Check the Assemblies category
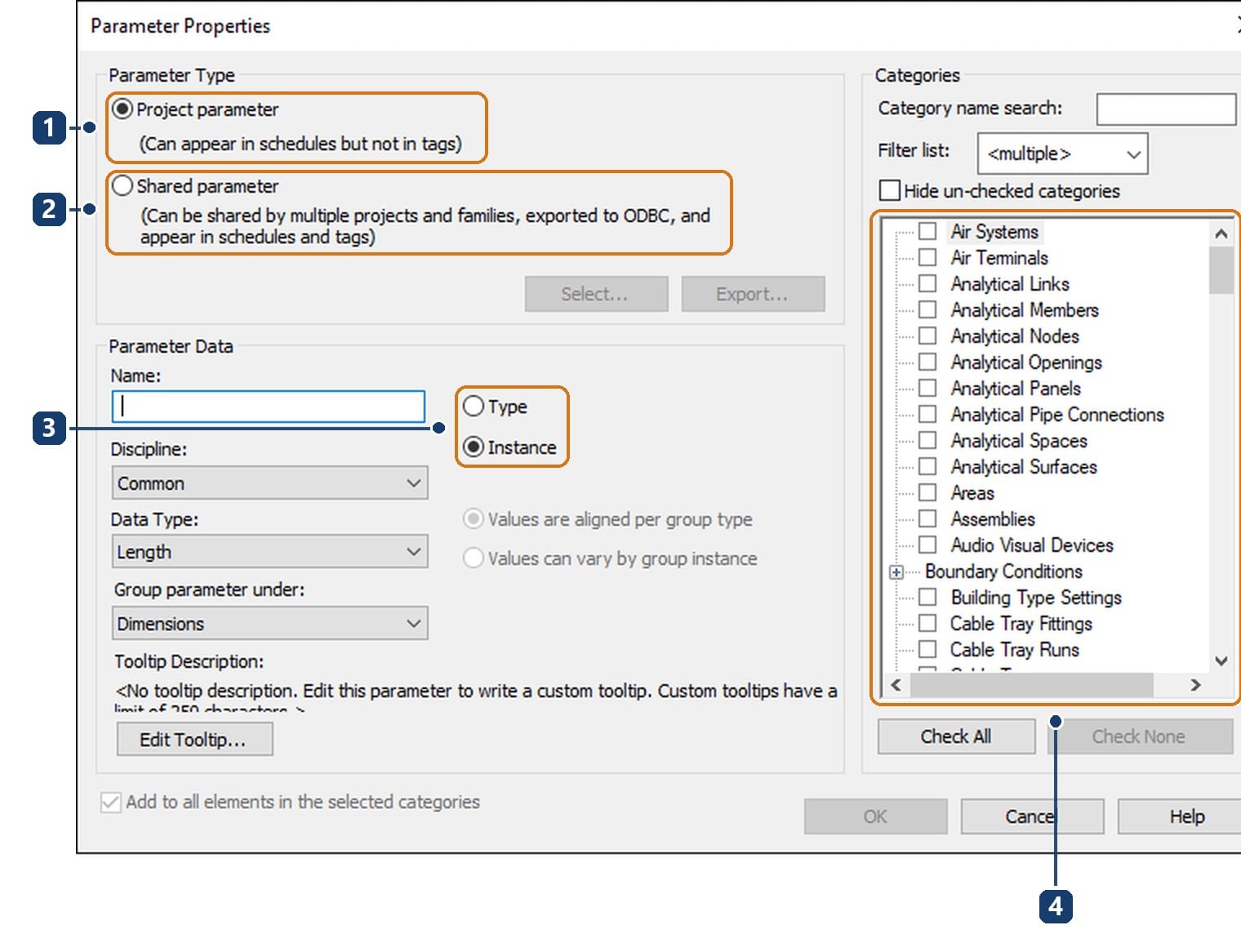The height and width of the screenshot is (952, 1241). click(927, 518)
